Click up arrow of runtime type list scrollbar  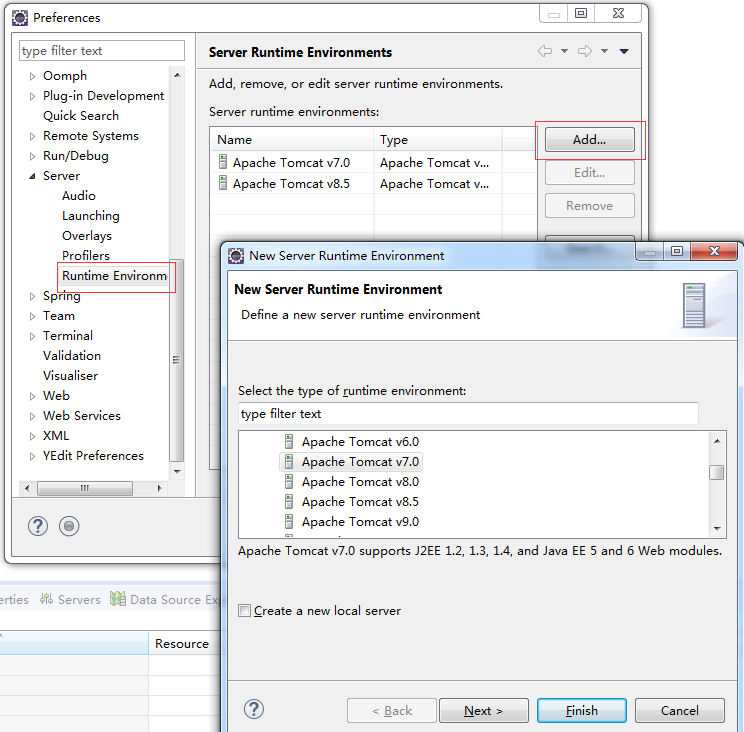point(717,441)
